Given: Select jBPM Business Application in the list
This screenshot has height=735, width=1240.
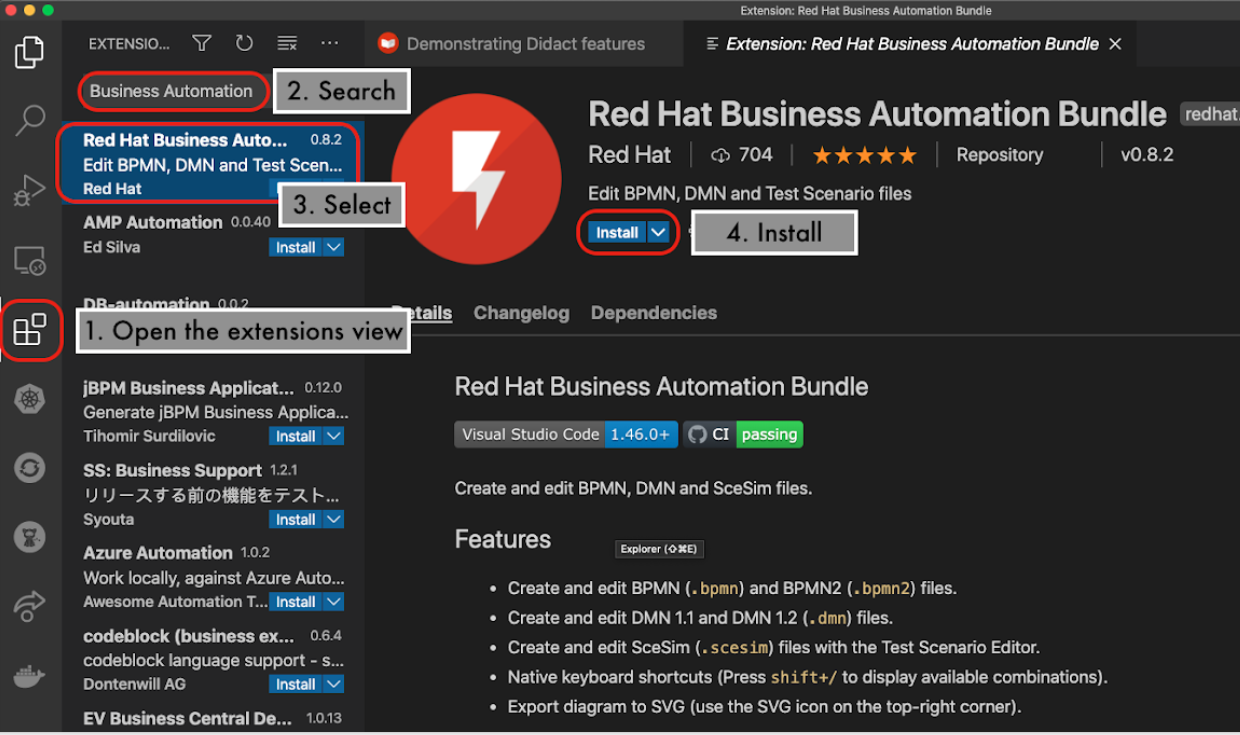Looking at the screenshot, I should coord(213,412).
